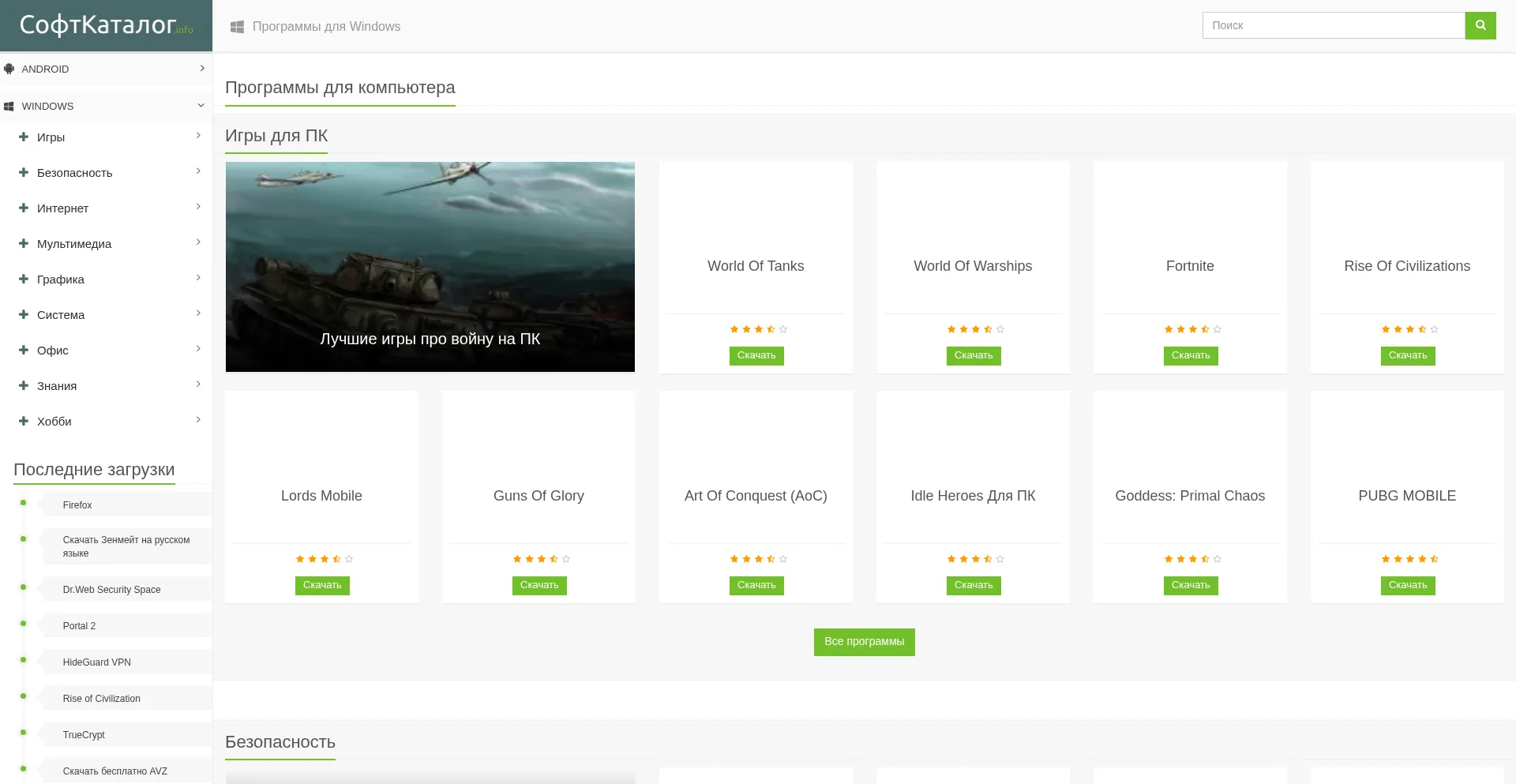Viewport: 1516px width, 784px height.
Task: Open the Игры для ПК section heading
Action: tap(276, 136)
